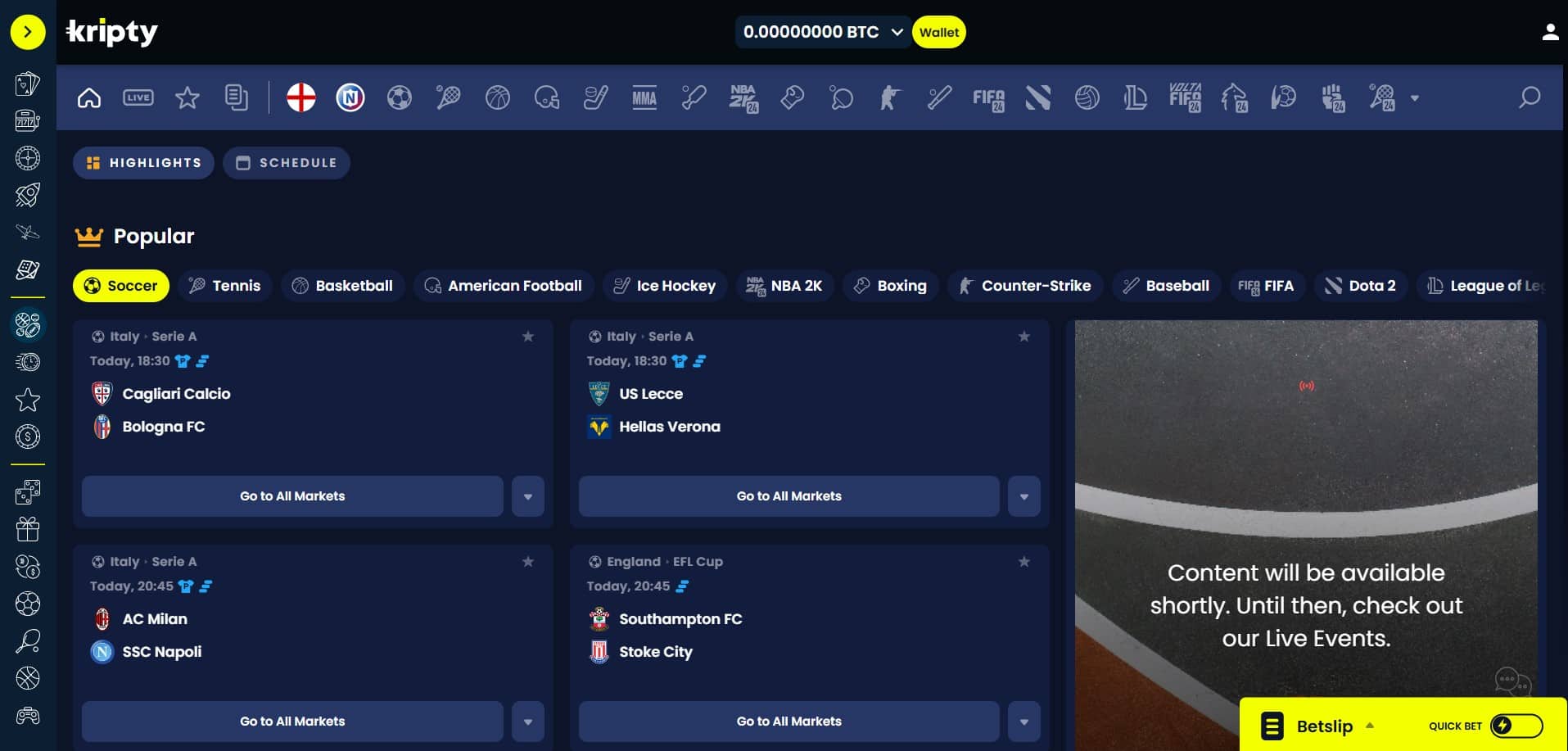Image resolution: width=1568 pixels, height=751 pixels.
Task: Open the dollar chip icon in sidebar
Action: tap(27, 437)
